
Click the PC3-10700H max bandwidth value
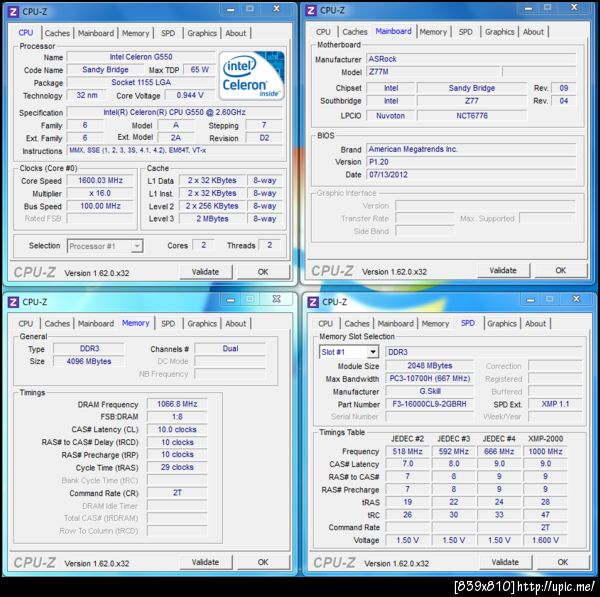pyautogui.click(x=429, y=379)
